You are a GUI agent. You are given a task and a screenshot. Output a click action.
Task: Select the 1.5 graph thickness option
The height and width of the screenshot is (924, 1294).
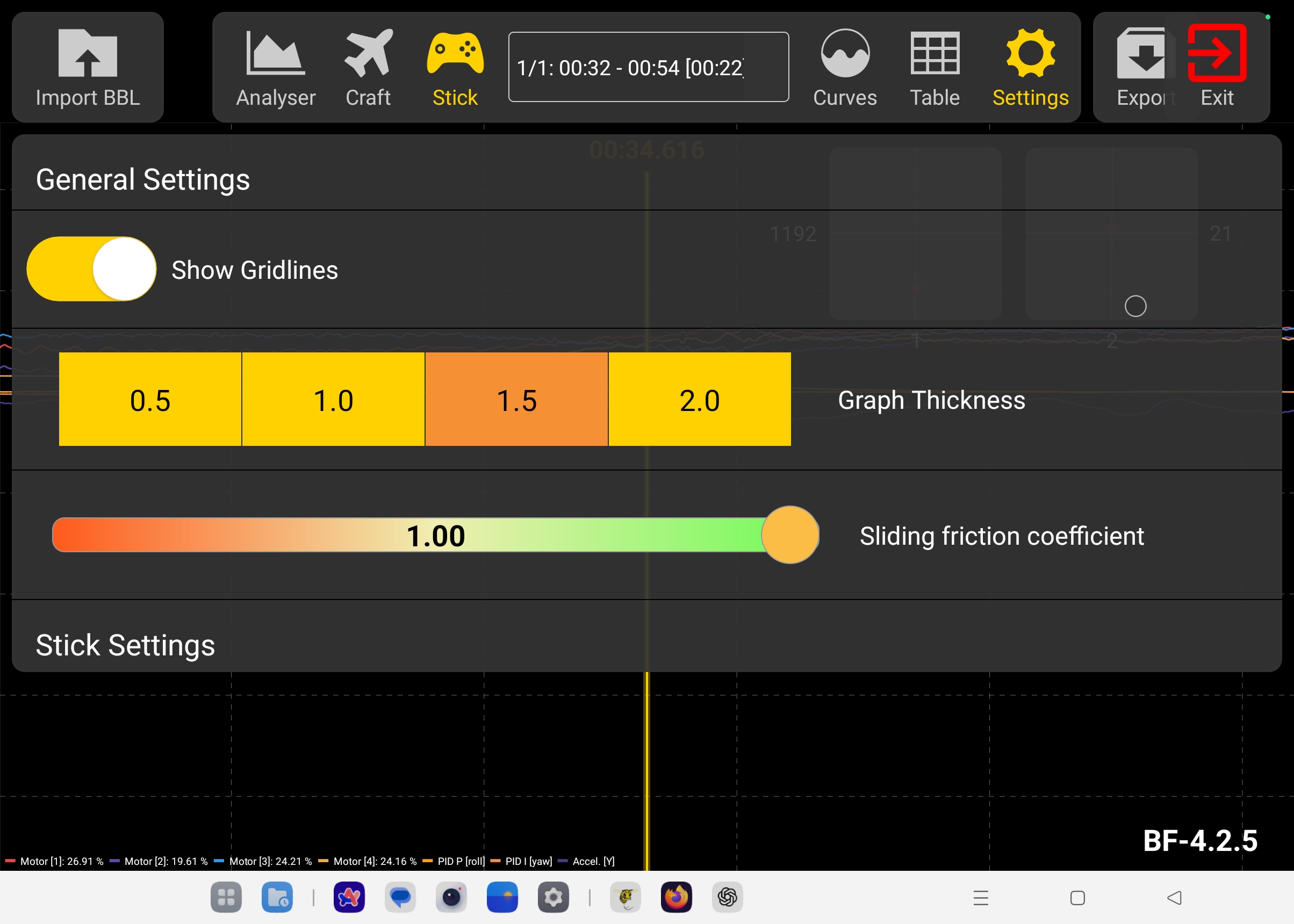(x=517, y=399)
